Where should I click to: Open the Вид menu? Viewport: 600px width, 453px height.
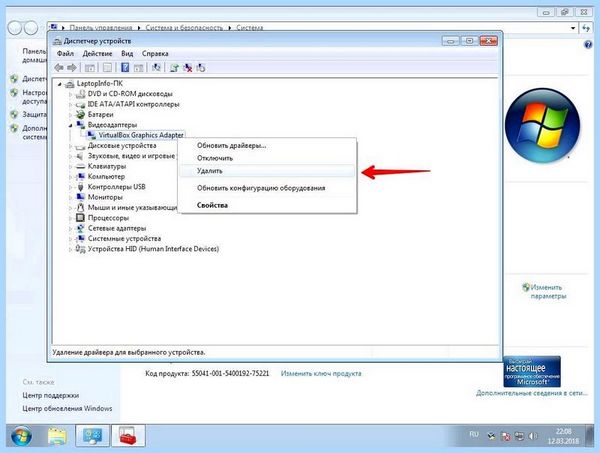point(127,54)
